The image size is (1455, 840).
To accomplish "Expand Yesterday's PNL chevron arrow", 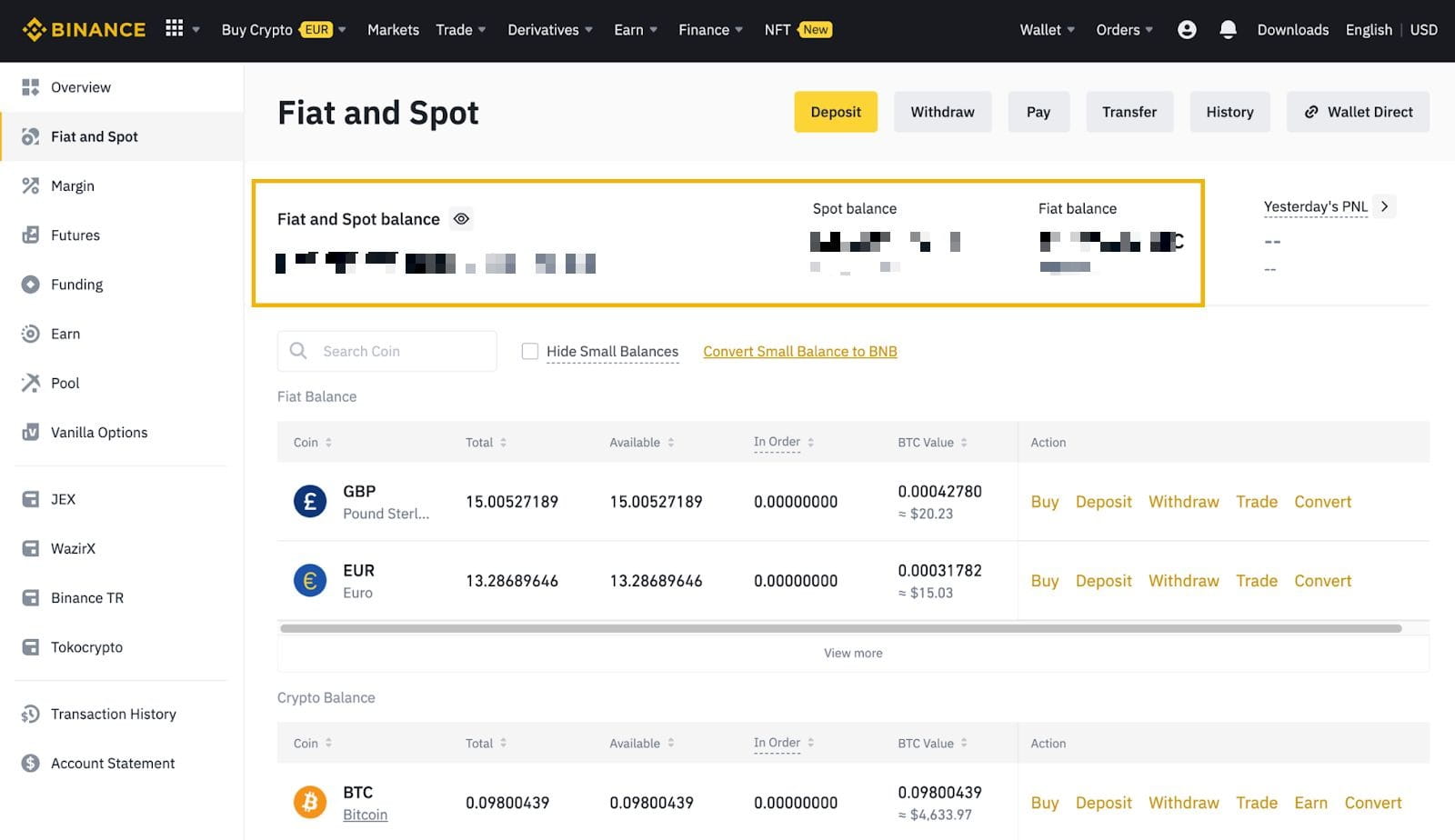I will tap(1384, 206).
